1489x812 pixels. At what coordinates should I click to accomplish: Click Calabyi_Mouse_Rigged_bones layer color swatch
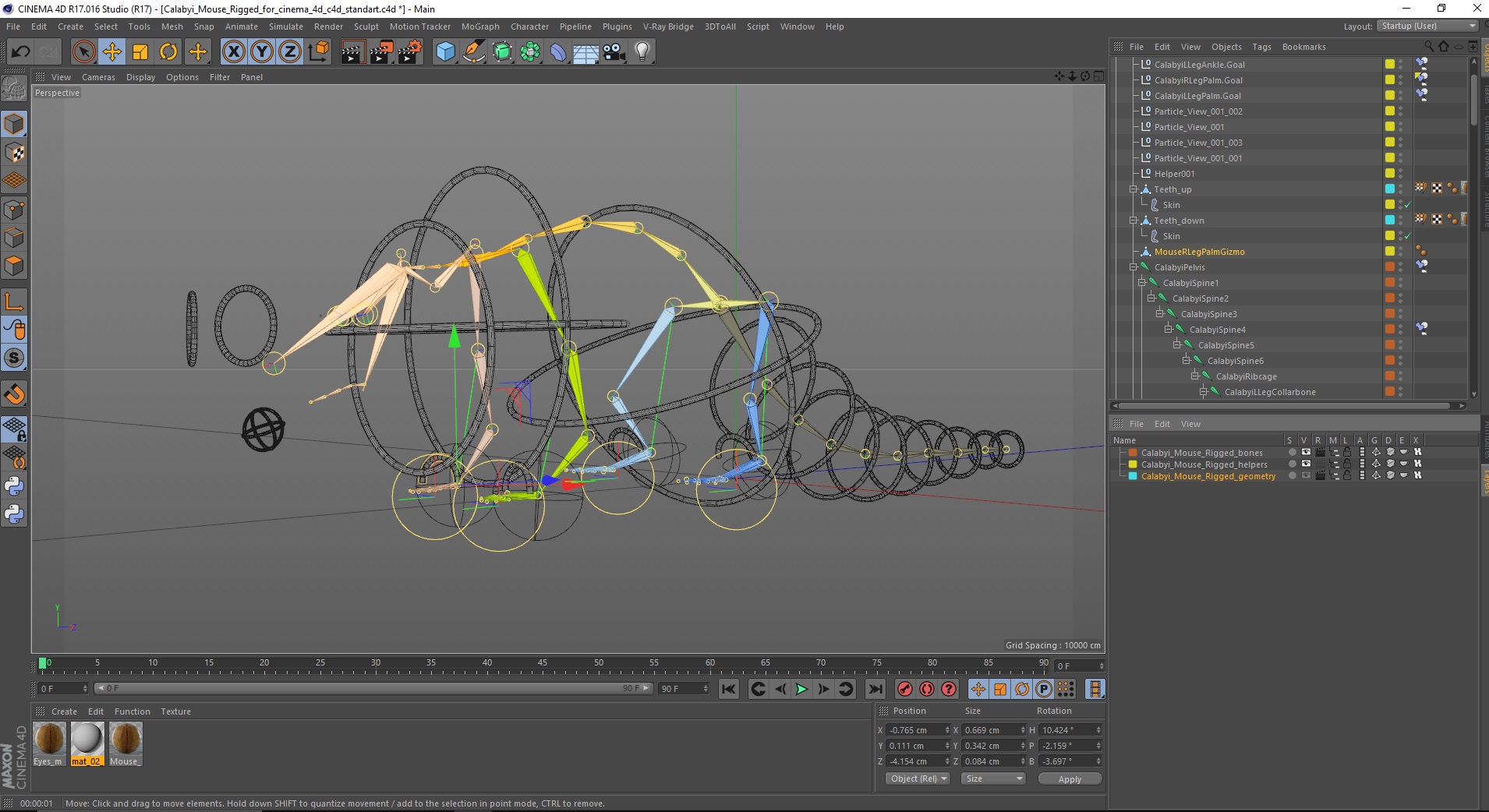(1133, 453)
